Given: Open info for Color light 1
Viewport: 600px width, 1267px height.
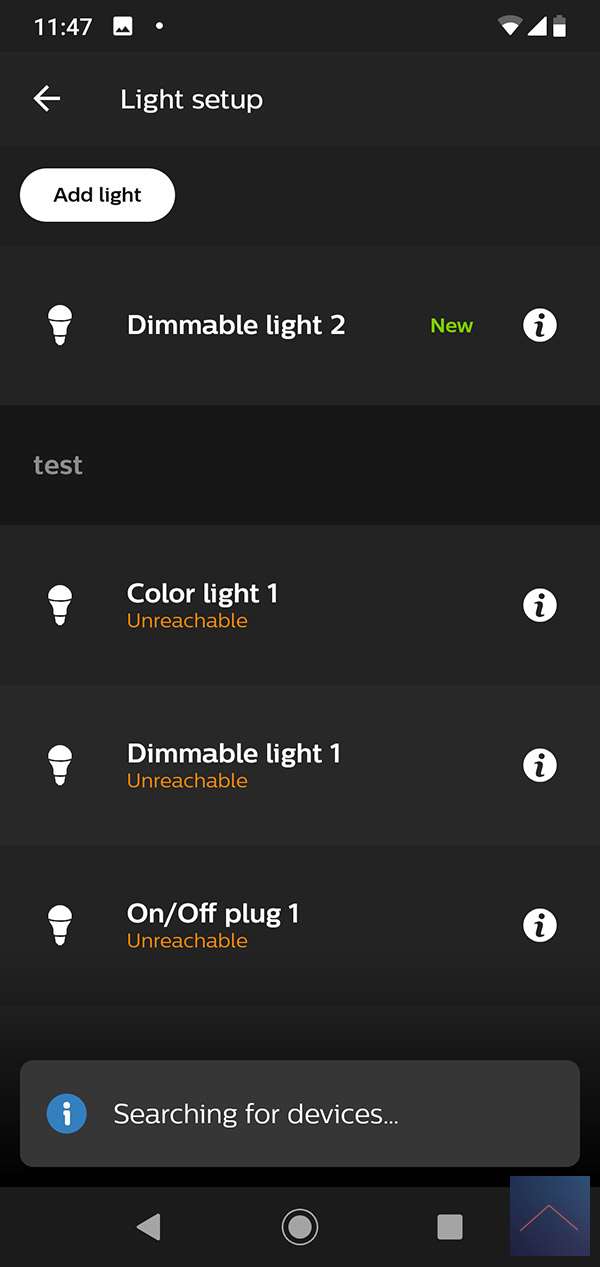Looking at the screenshot, I should click(x=540, y=605).
